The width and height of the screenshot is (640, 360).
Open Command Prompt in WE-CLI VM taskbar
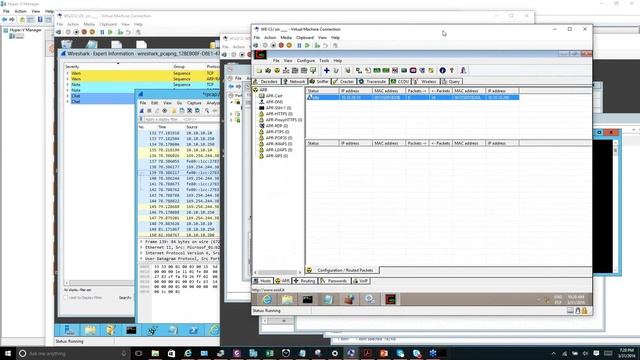coord(307,300)
